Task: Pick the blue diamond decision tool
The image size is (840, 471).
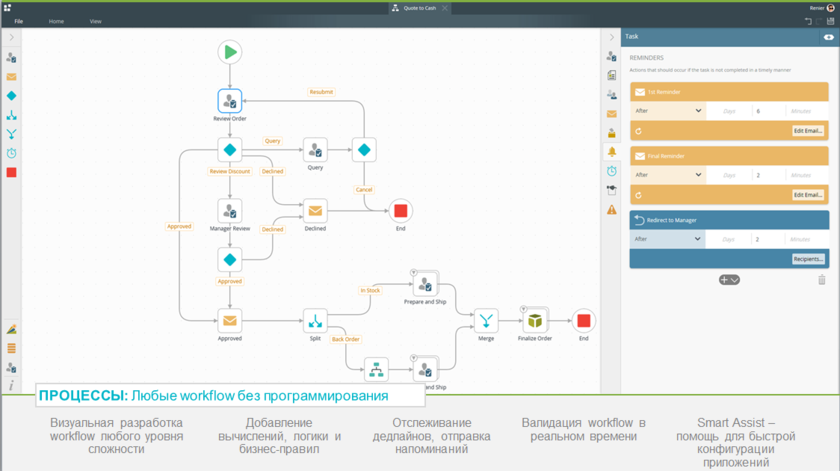Action: click(11, 96)
